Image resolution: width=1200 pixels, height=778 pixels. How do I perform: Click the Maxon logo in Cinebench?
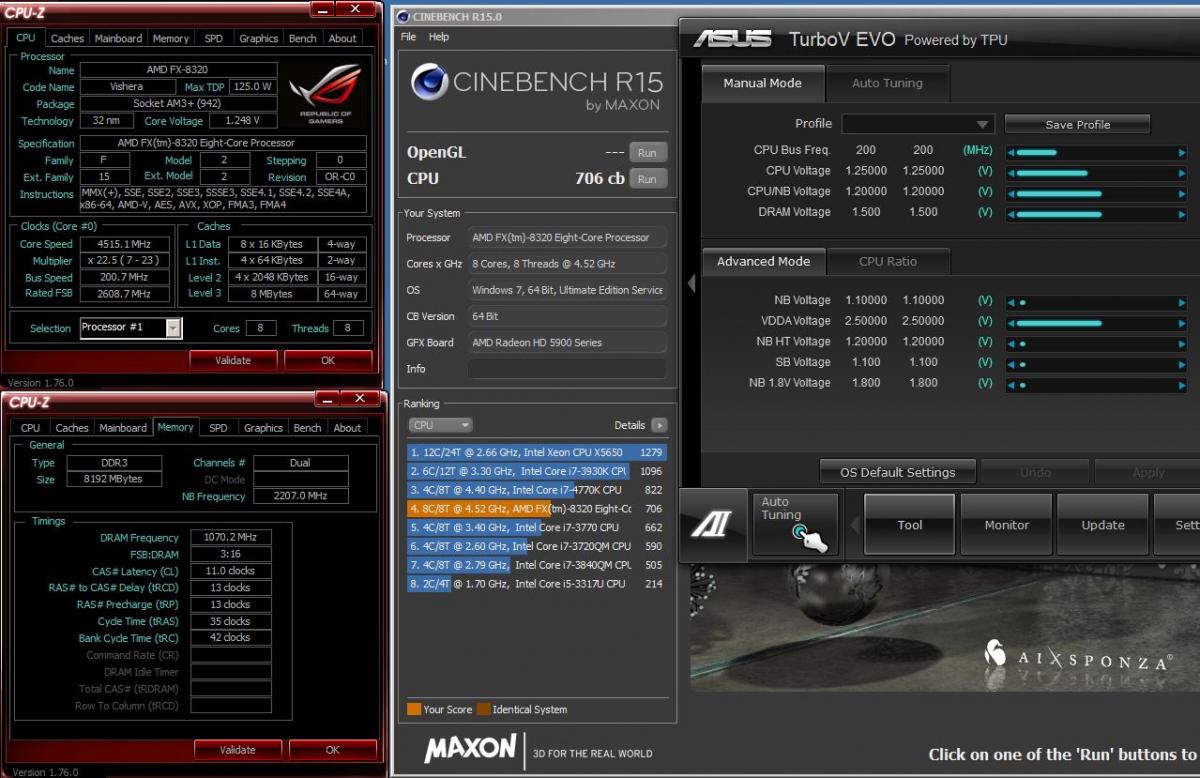pyautogui.click(x=470, y=749)
